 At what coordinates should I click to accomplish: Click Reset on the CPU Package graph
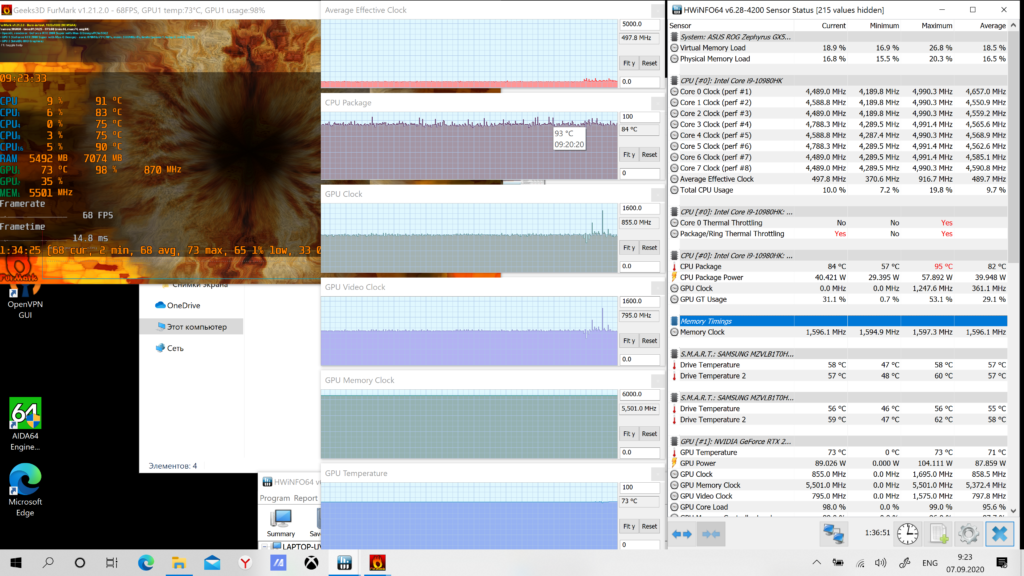pyautogui.click(x=649, y=155)
